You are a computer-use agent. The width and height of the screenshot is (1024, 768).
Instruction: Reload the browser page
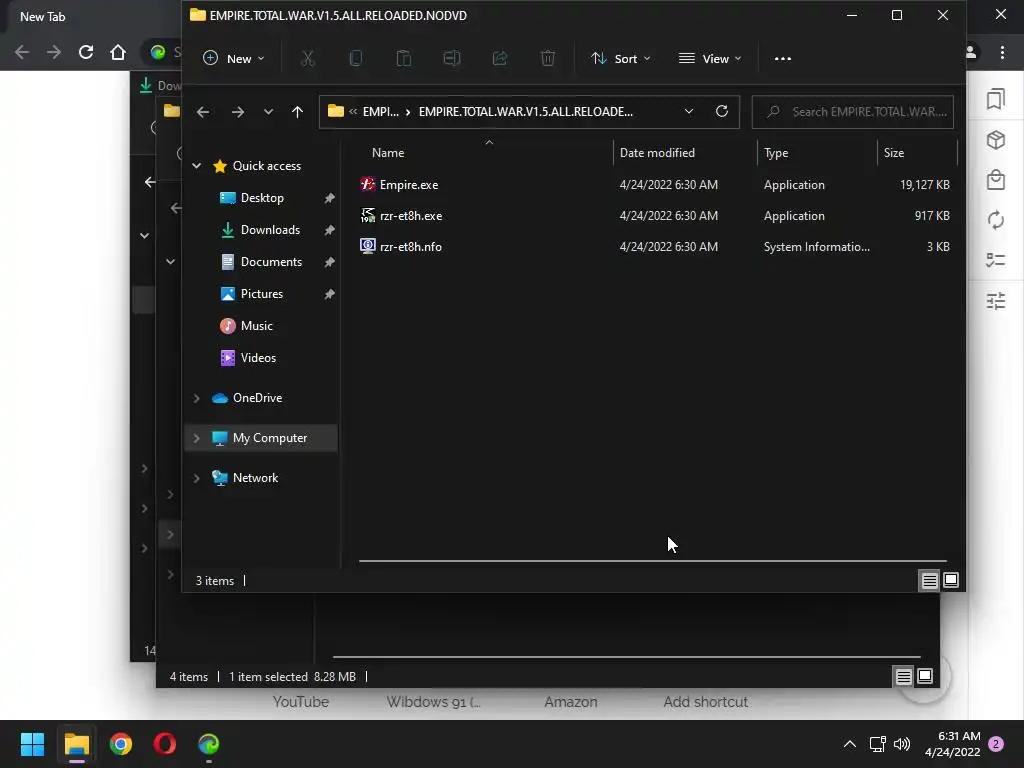86,52
